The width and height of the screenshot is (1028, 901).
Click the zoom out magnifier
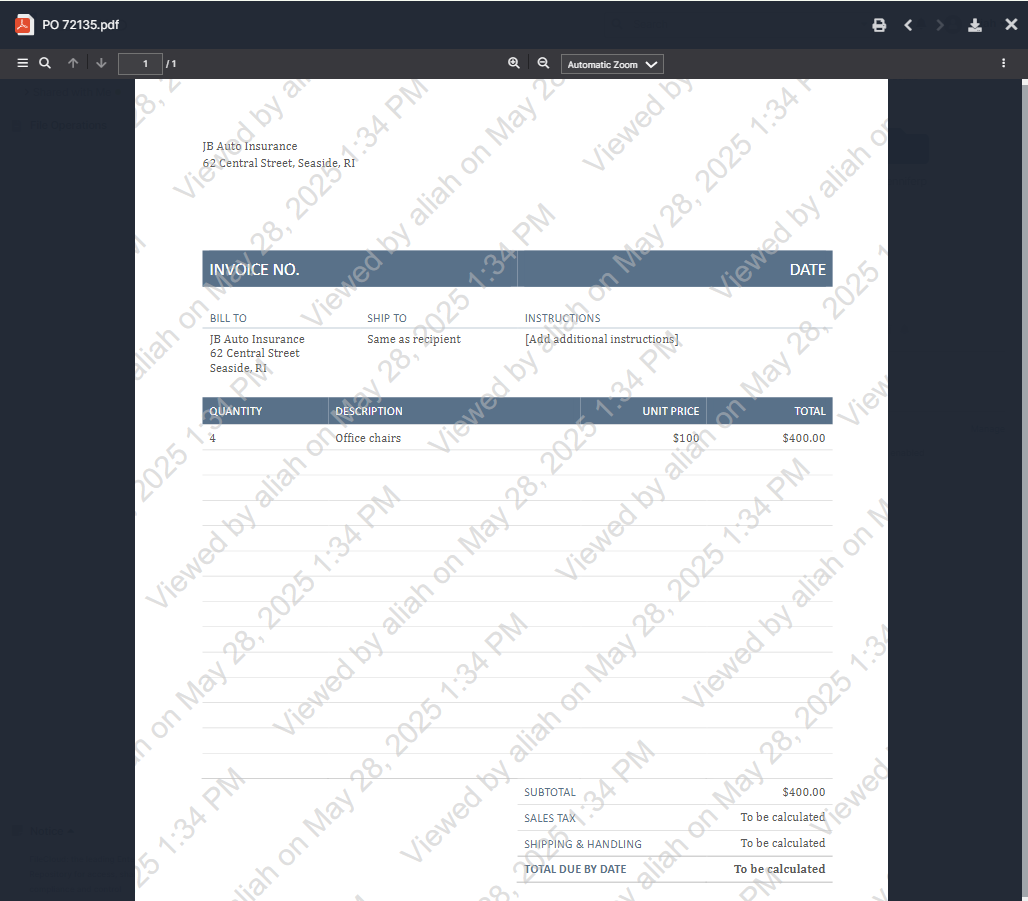pos(543,63)
